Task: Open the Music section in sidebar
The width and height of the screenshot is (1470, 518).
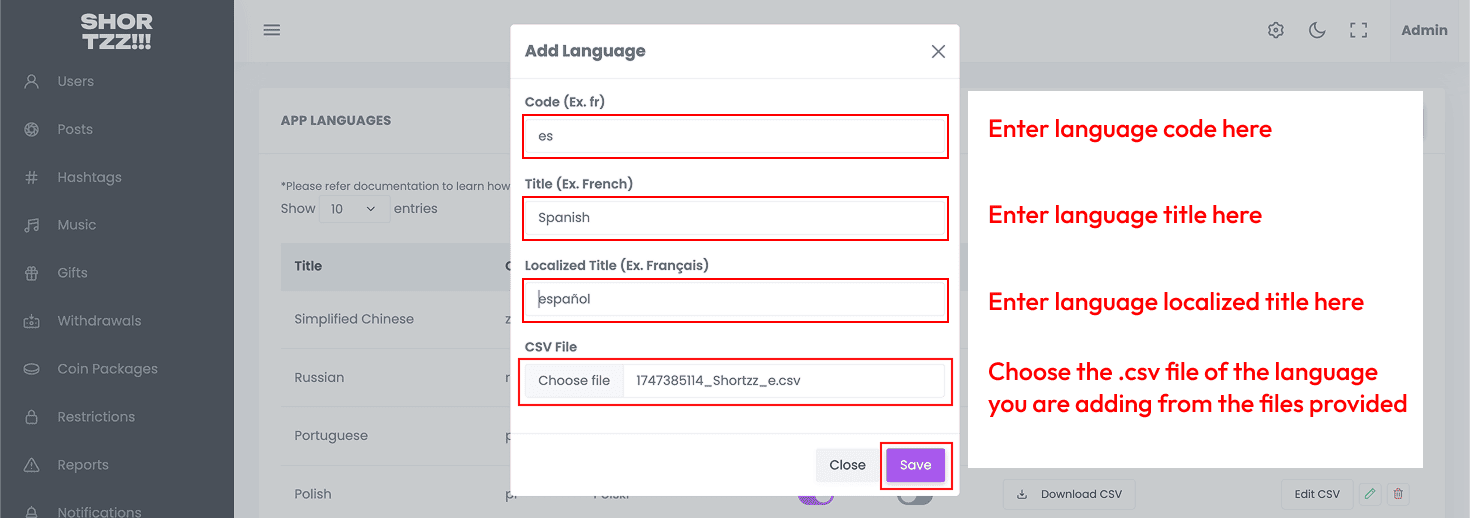Action: click(76, 225)
